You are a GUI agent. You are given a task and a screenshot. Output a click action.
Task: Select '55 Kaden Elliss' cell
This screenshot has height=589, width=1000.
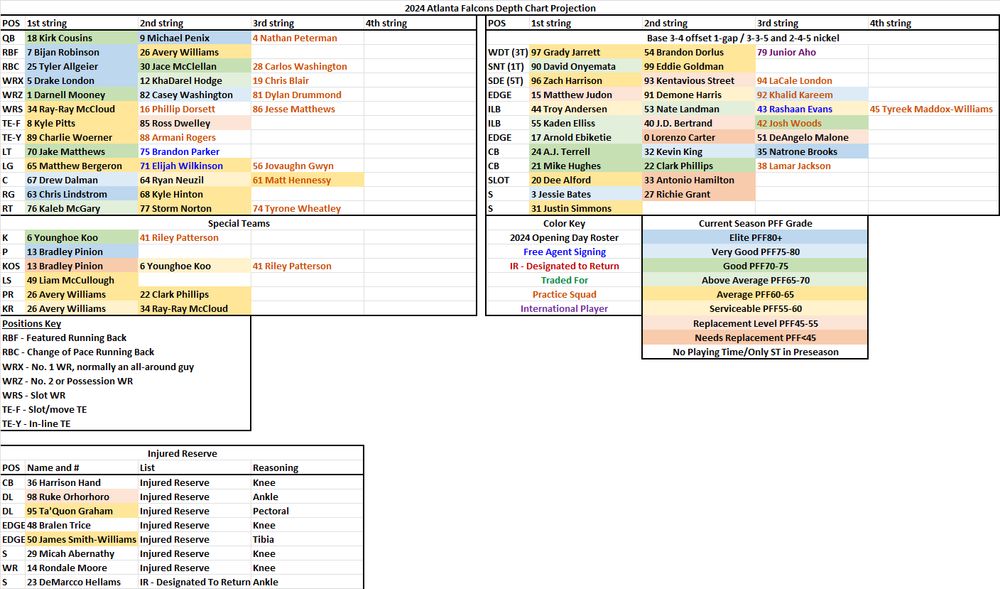[x=585, y=124]
